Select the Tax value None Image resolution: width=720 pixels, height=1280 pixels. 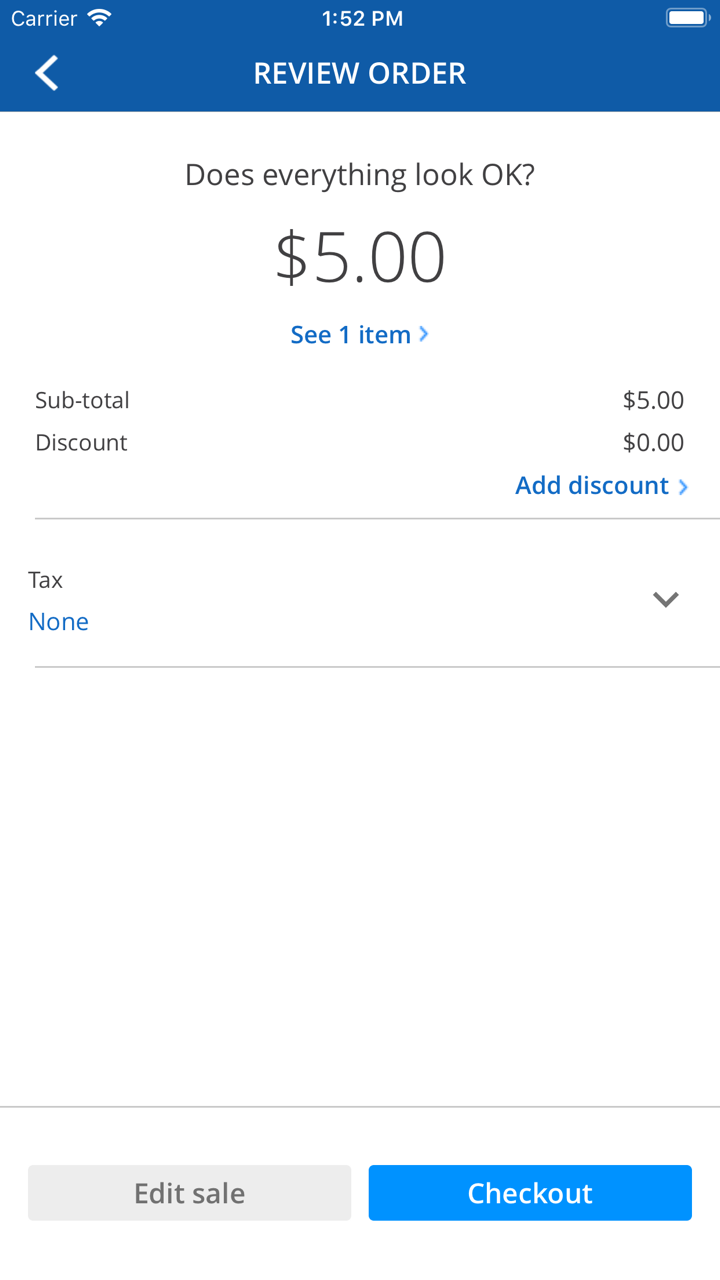59,622
